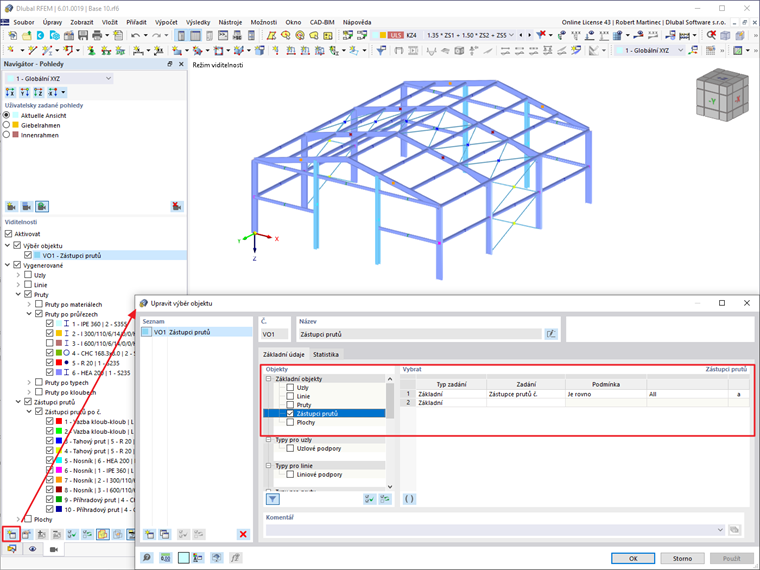Screen dimensions: 760x570
Task: Toggle the Linie checkbox in Navigator
Action: pos(28,285)
